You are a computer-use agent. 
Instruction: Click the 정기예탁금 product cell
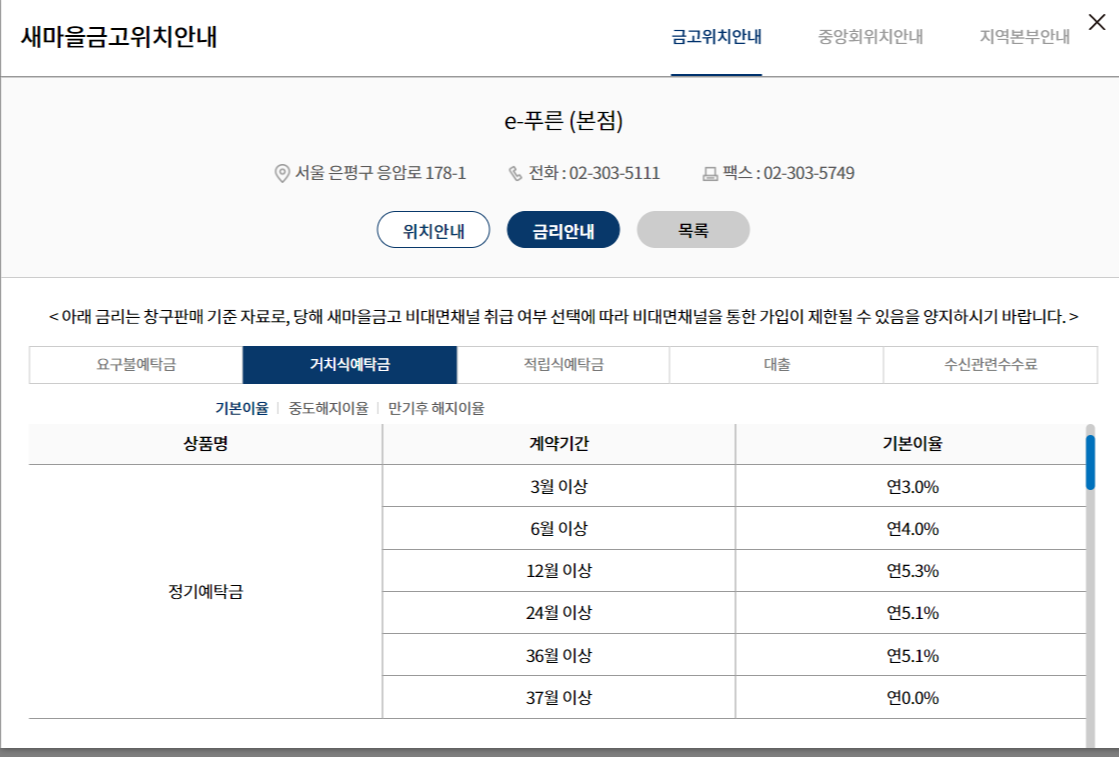coord(206,591)
